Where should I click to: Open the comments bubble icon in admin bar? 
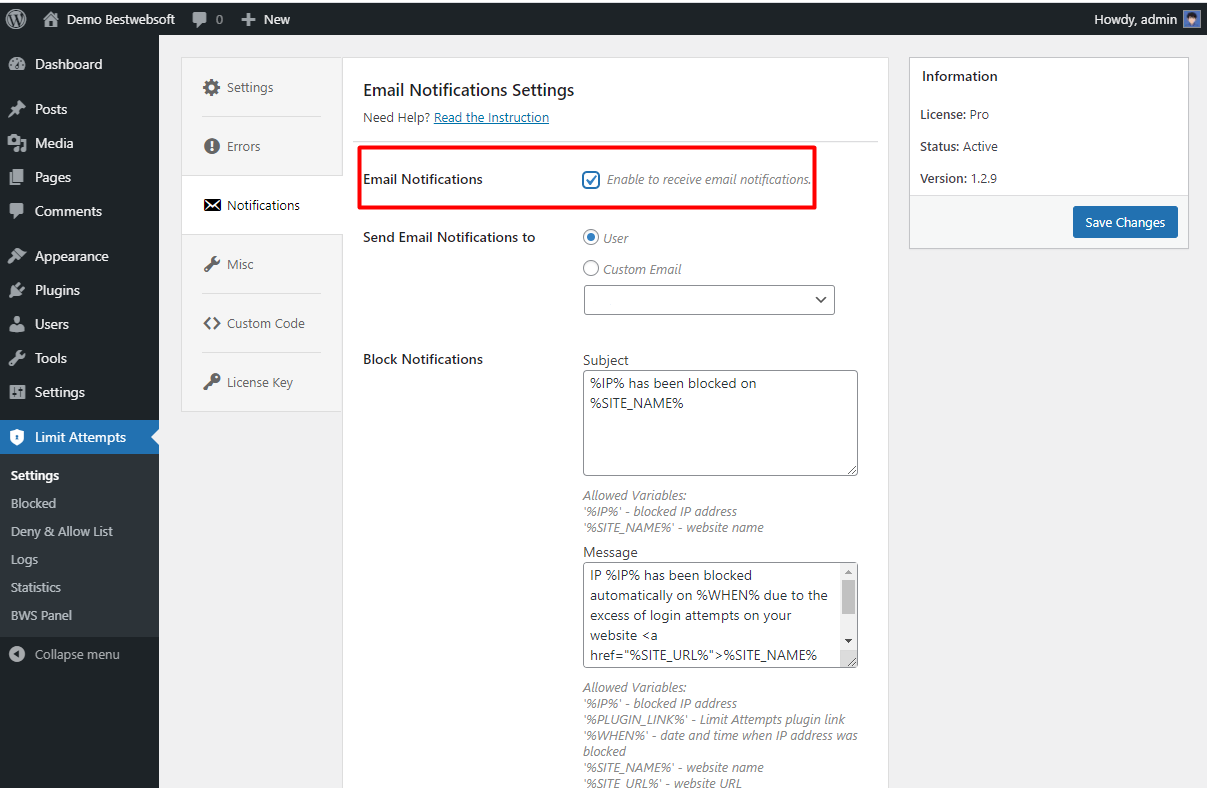[200, 19]
